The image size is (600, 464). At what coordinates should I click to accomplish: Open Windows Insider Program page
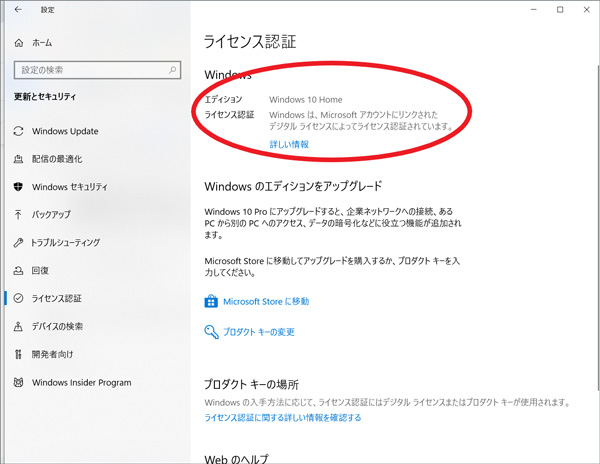click(x=82, y=383)
